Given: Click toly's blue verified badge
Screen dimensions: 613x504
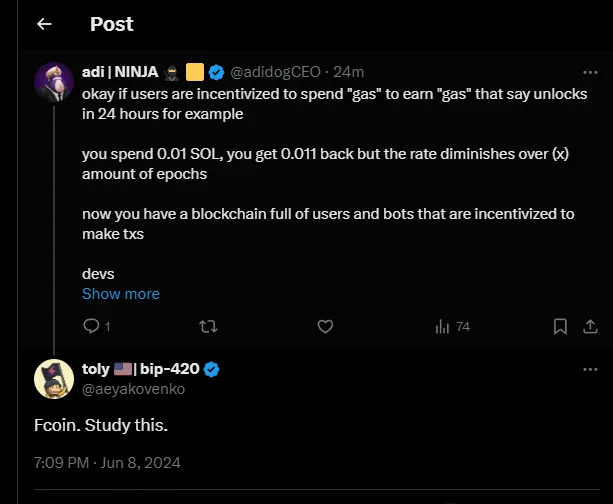Looking at the screenshot, I should pos(211,370).
